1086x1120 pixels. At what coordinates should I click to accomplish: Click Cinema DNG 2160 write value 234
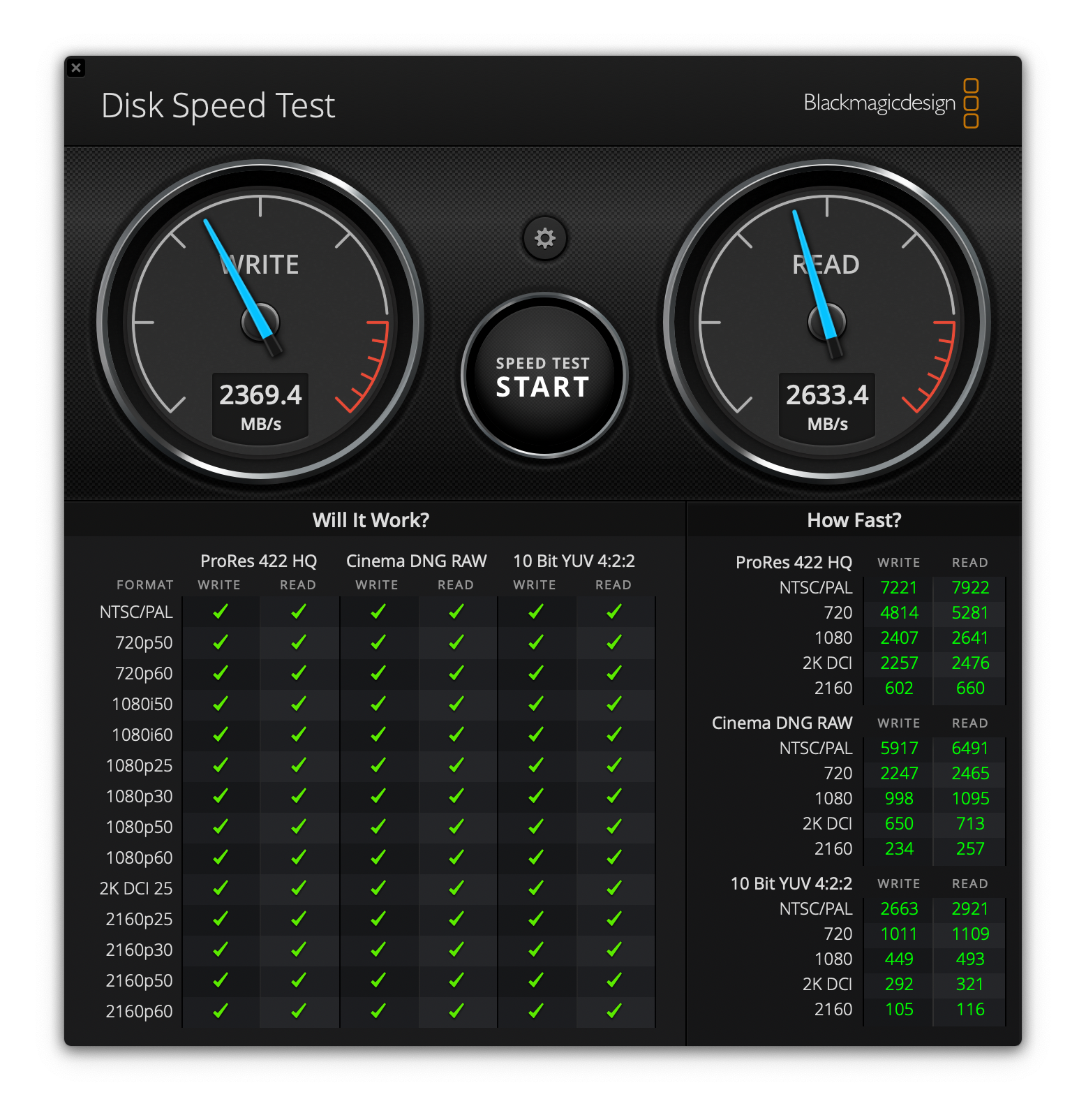click(x=899, y=849)
